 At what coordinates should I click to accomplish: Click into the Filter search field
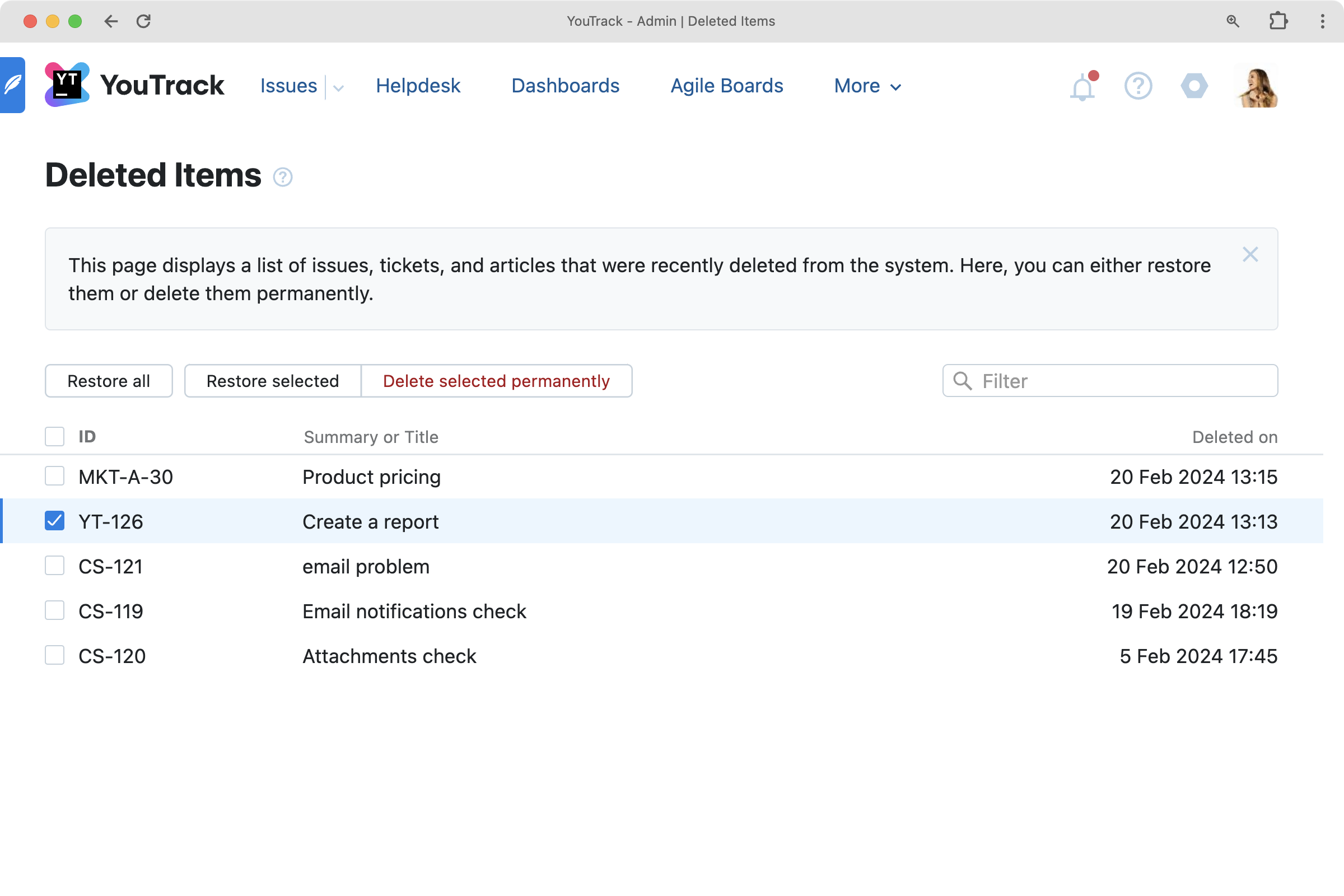point(1120,381)
